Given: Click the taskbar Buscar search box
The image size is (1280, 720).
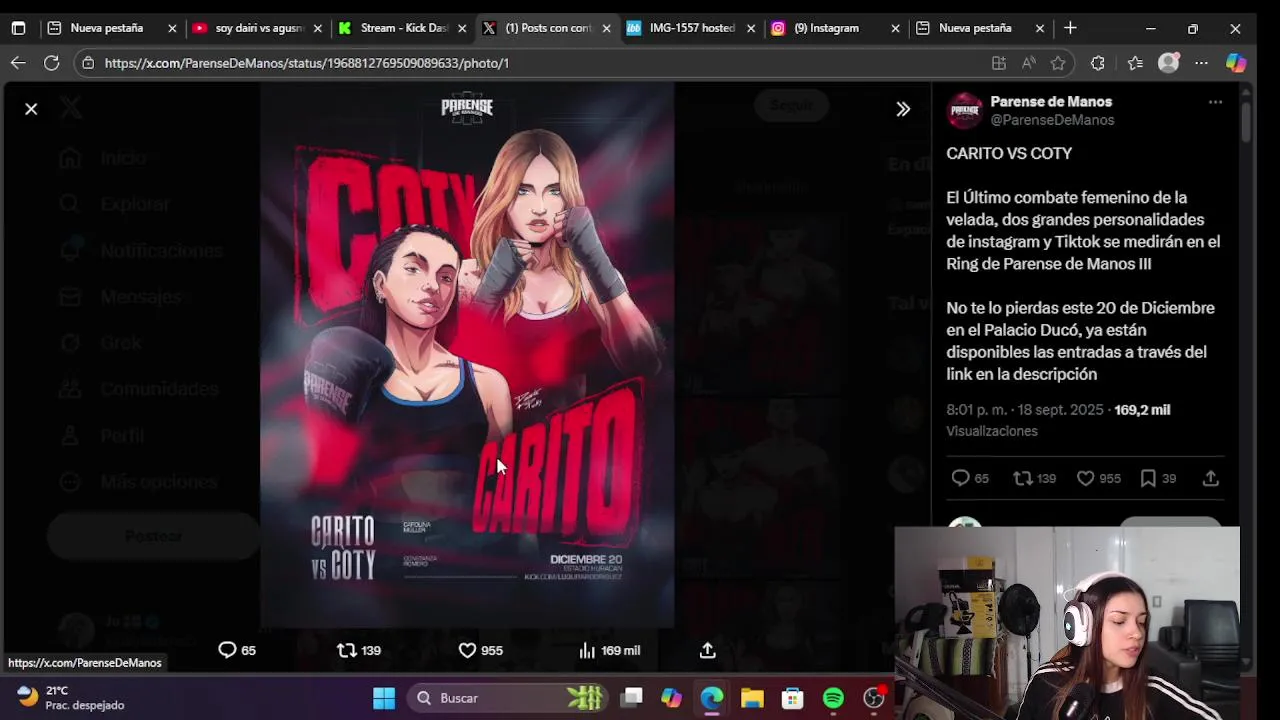Looking at the screenshot, I should pyautogui.click(x=508, y=698).
